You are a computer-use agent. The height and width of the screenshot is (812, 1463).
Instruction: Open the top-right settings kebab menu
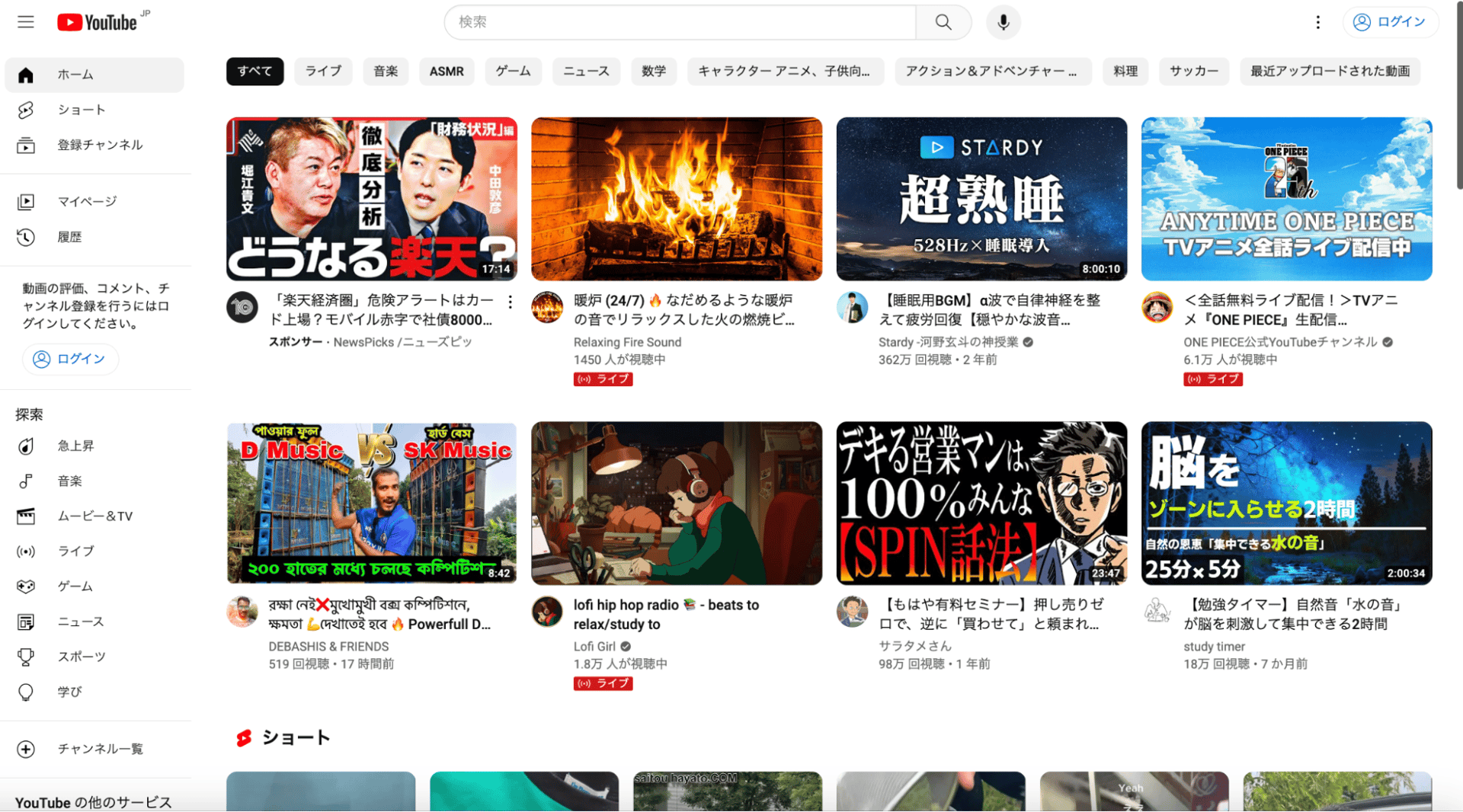tap(1317, 22)
